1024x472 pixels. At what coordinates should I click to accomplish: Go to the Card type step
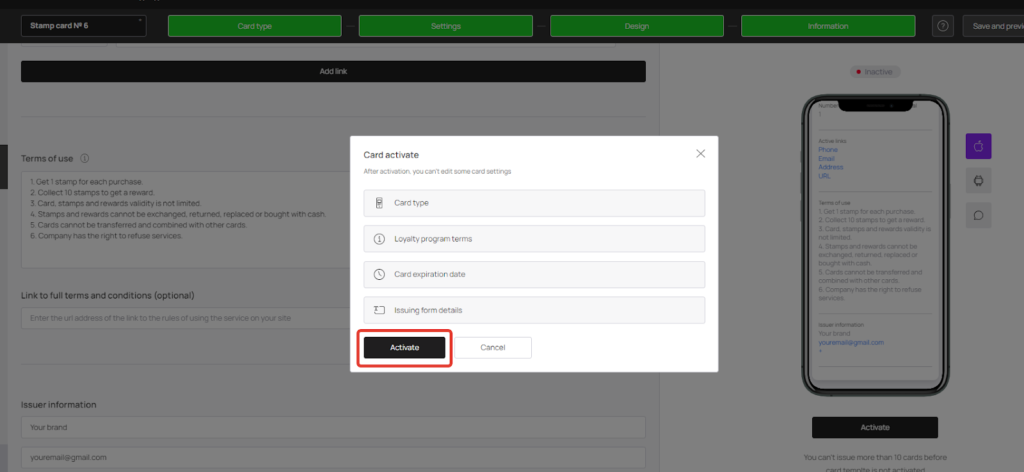pos(255,26)
